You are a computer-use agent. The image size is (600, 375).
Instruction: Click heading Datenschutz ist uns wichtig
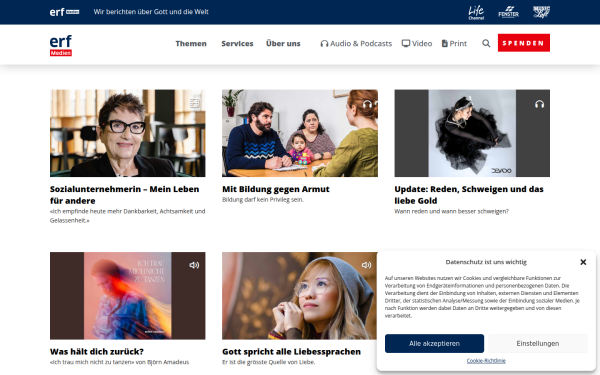486,262
